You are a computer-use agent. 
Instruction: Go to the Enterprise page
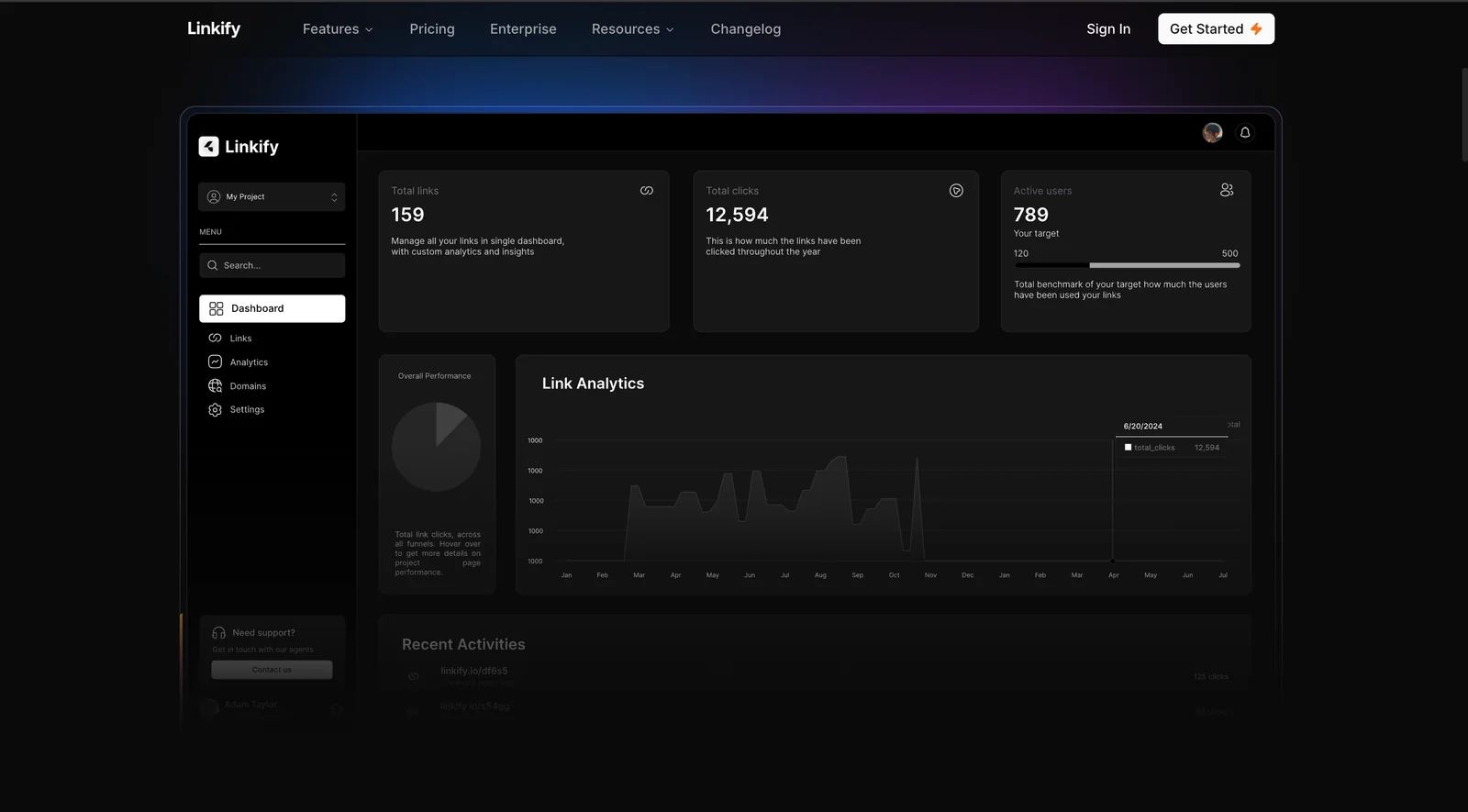coord(523,28)
